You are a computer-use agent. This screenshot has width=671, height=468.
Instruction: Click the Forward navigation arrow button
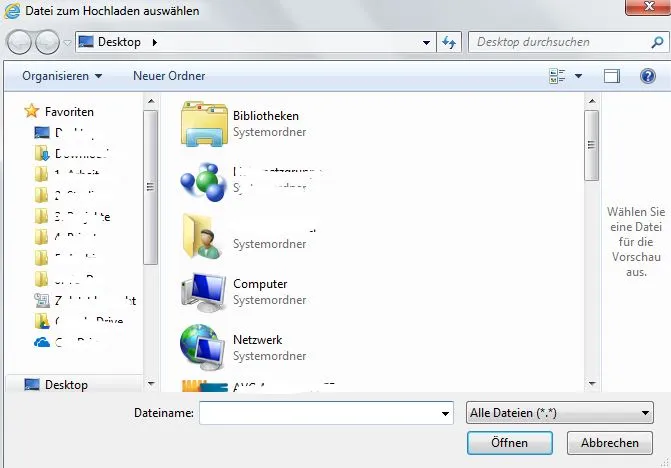pyautogui.click(x=47, y=42)
